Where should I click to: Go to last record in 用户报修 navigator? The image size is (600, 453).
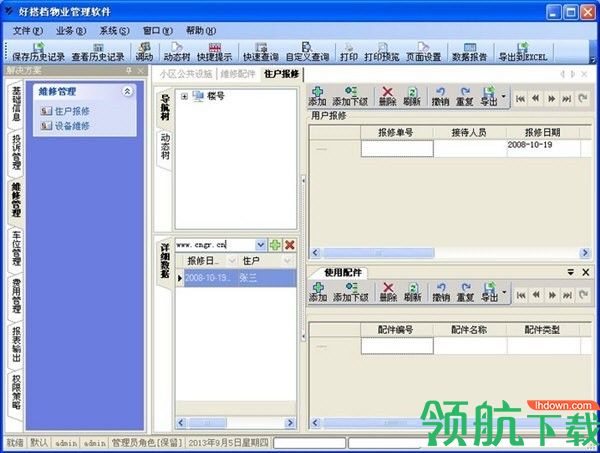coord(567,99)
